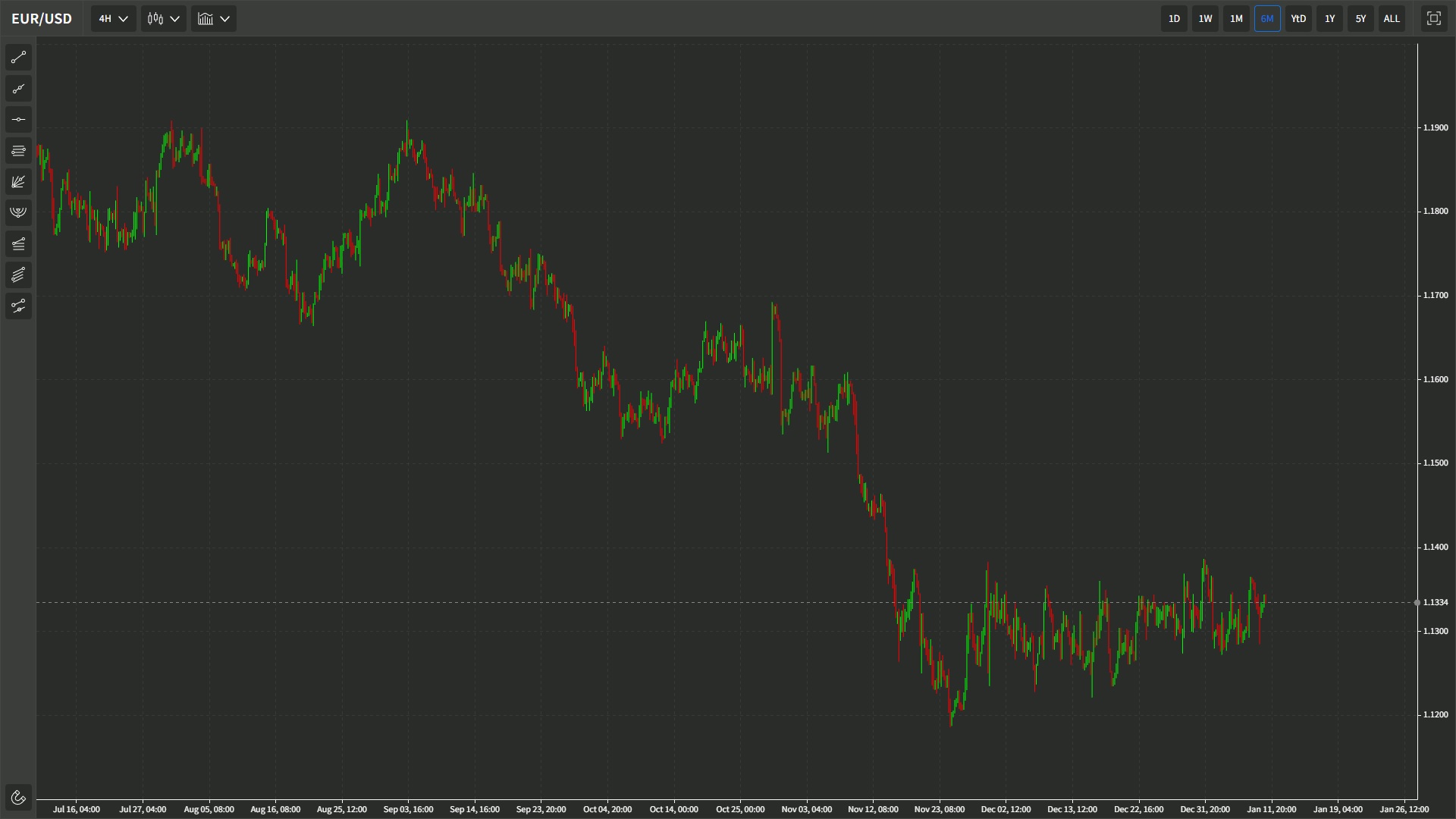Open the 4H timeframe dropdown

point(114,19)
